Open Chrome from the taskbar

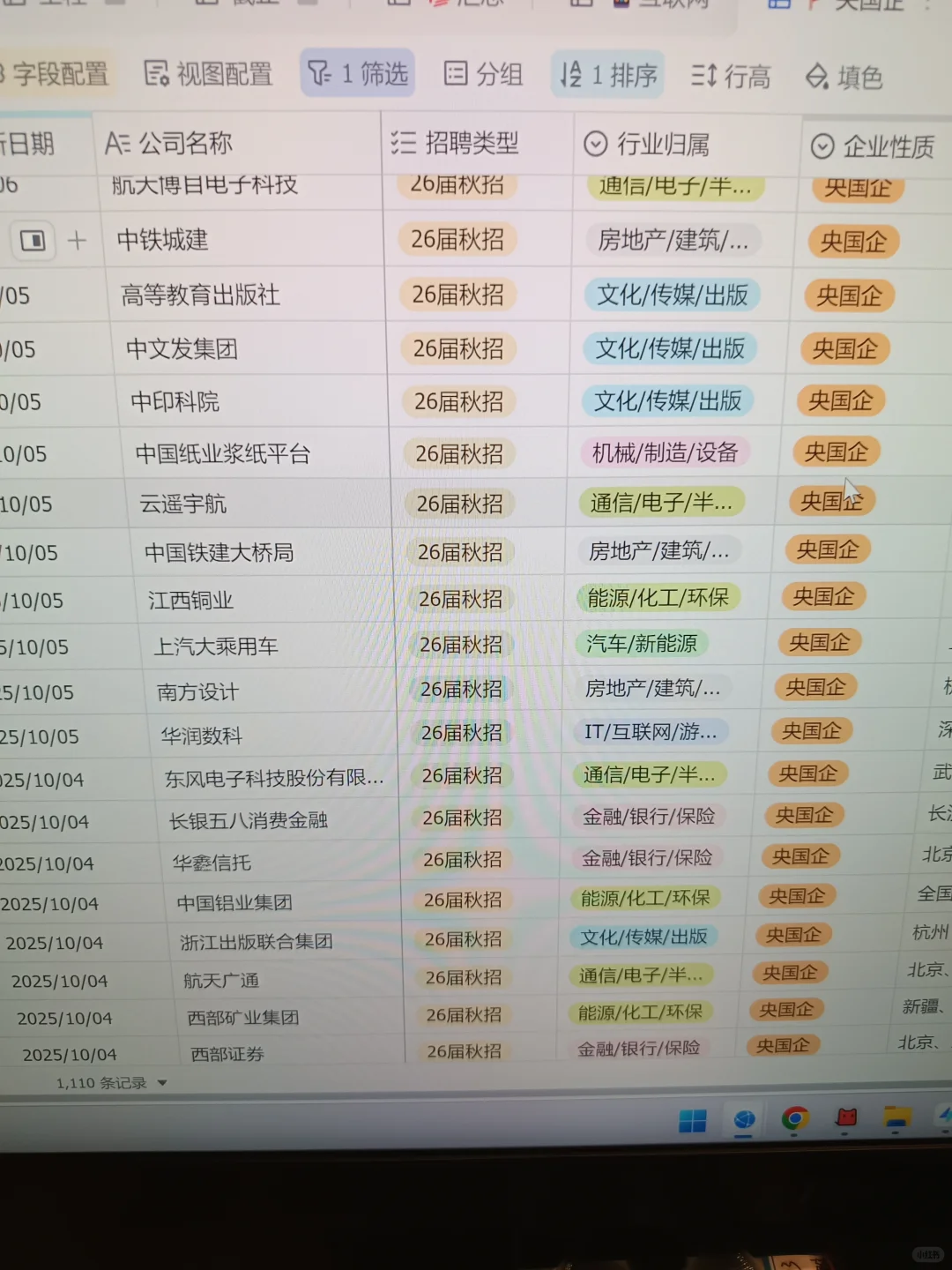point(795,1118)
